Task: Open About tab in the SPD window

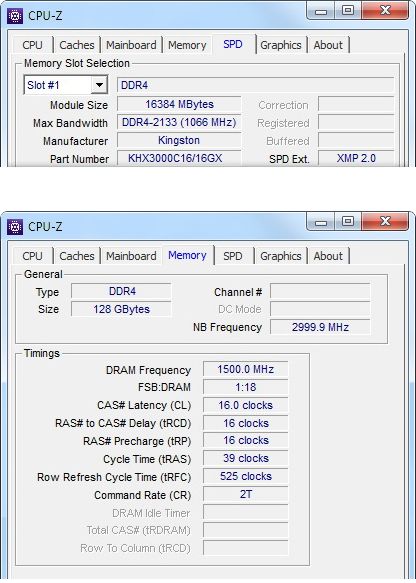Action: click(x=328, y=45)
